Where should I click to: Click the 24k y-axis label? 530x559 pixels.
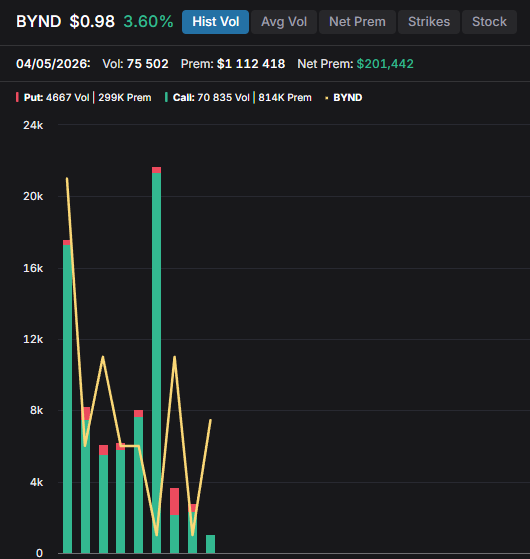click(x=33, y=125)
